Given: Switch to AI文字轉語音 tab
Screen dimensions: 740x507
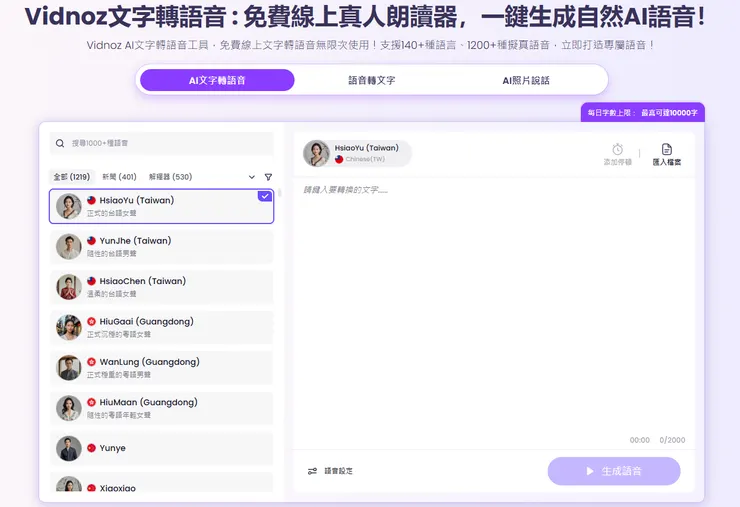Looking at the screenshot, I should tap(217, 80).
